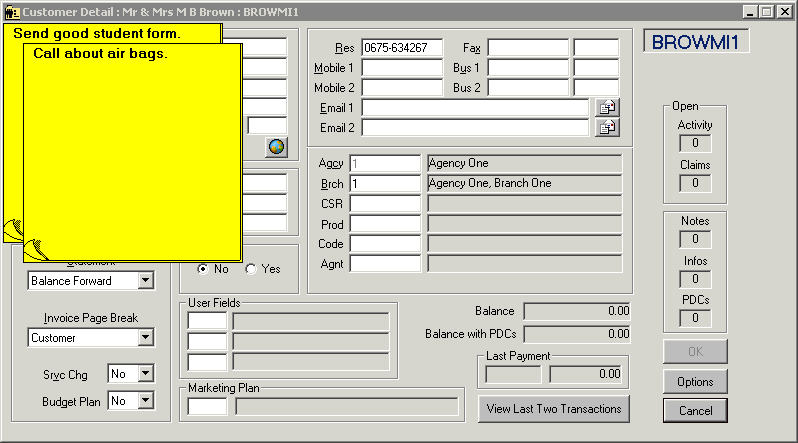798x443 pixels.
Task: Click page curl on 'Send good student form' note
Action: [12, 229]
